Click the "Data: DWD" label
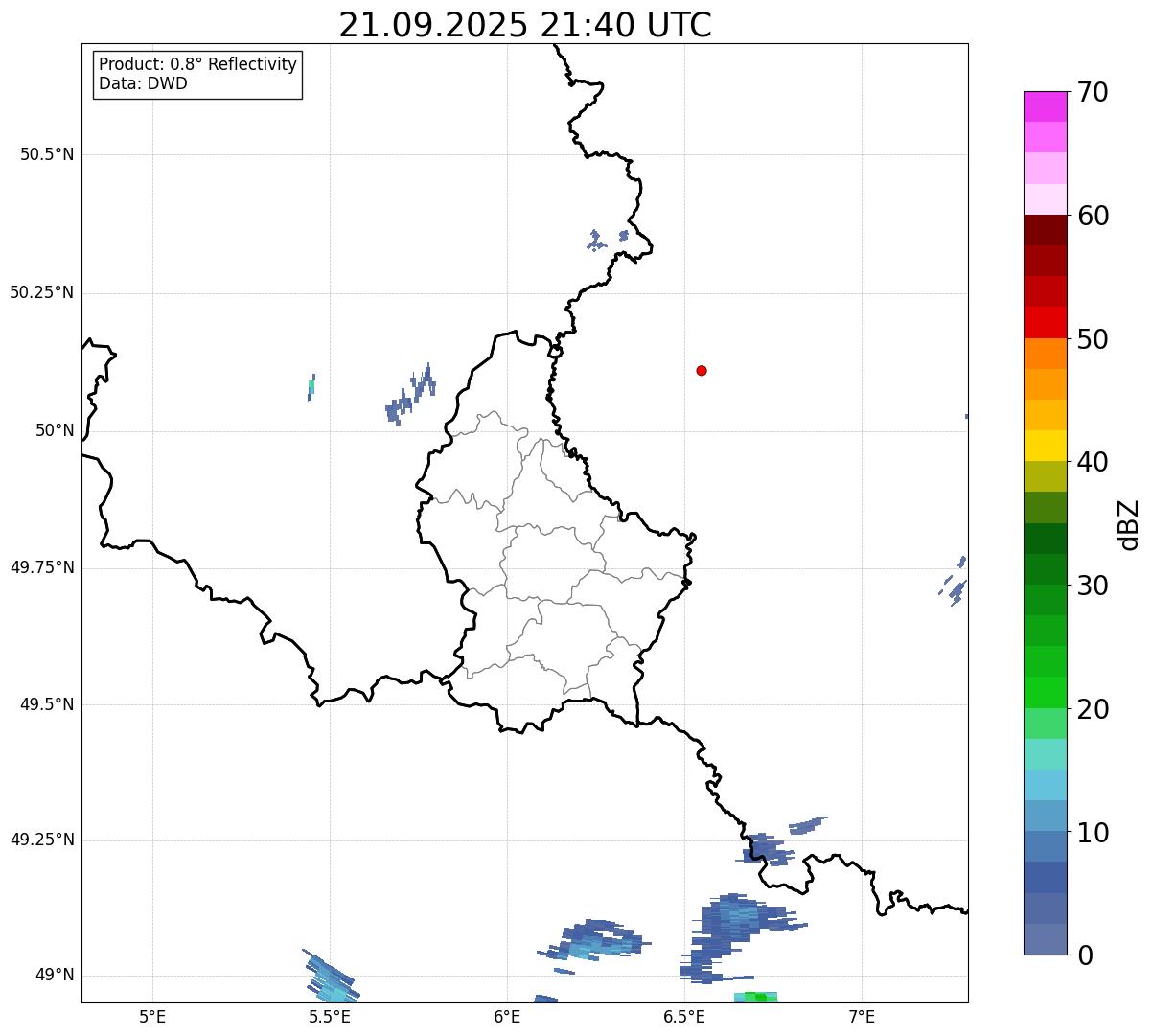 (143, 83)
